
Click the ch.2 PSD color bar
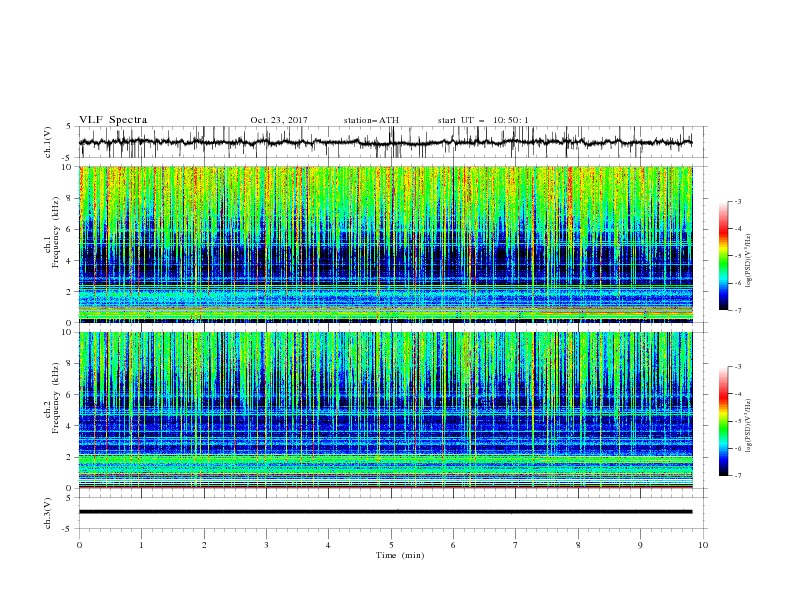pyautogui.click(x=723, y=421)
